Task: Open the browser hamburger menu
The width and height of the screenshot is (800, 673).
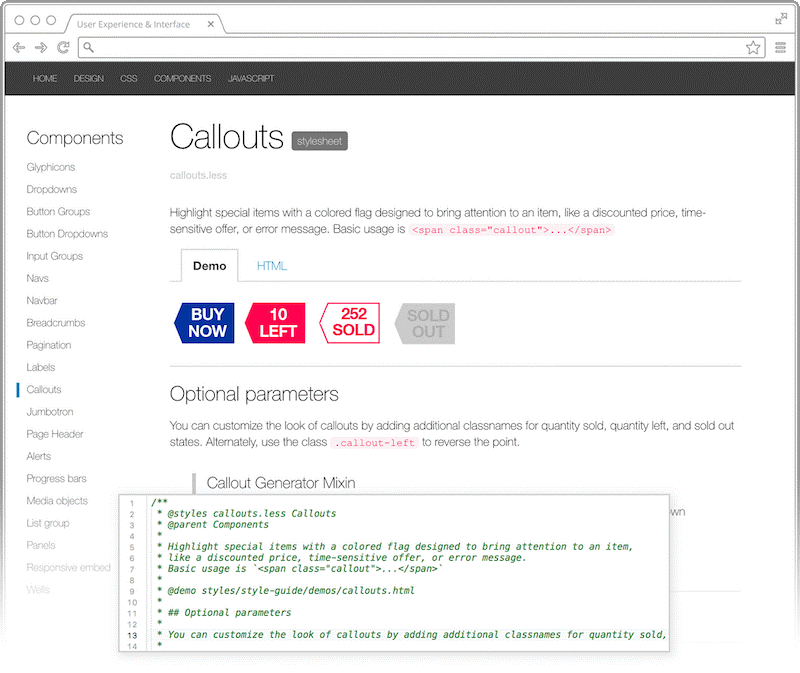Action: click(781, 47)
